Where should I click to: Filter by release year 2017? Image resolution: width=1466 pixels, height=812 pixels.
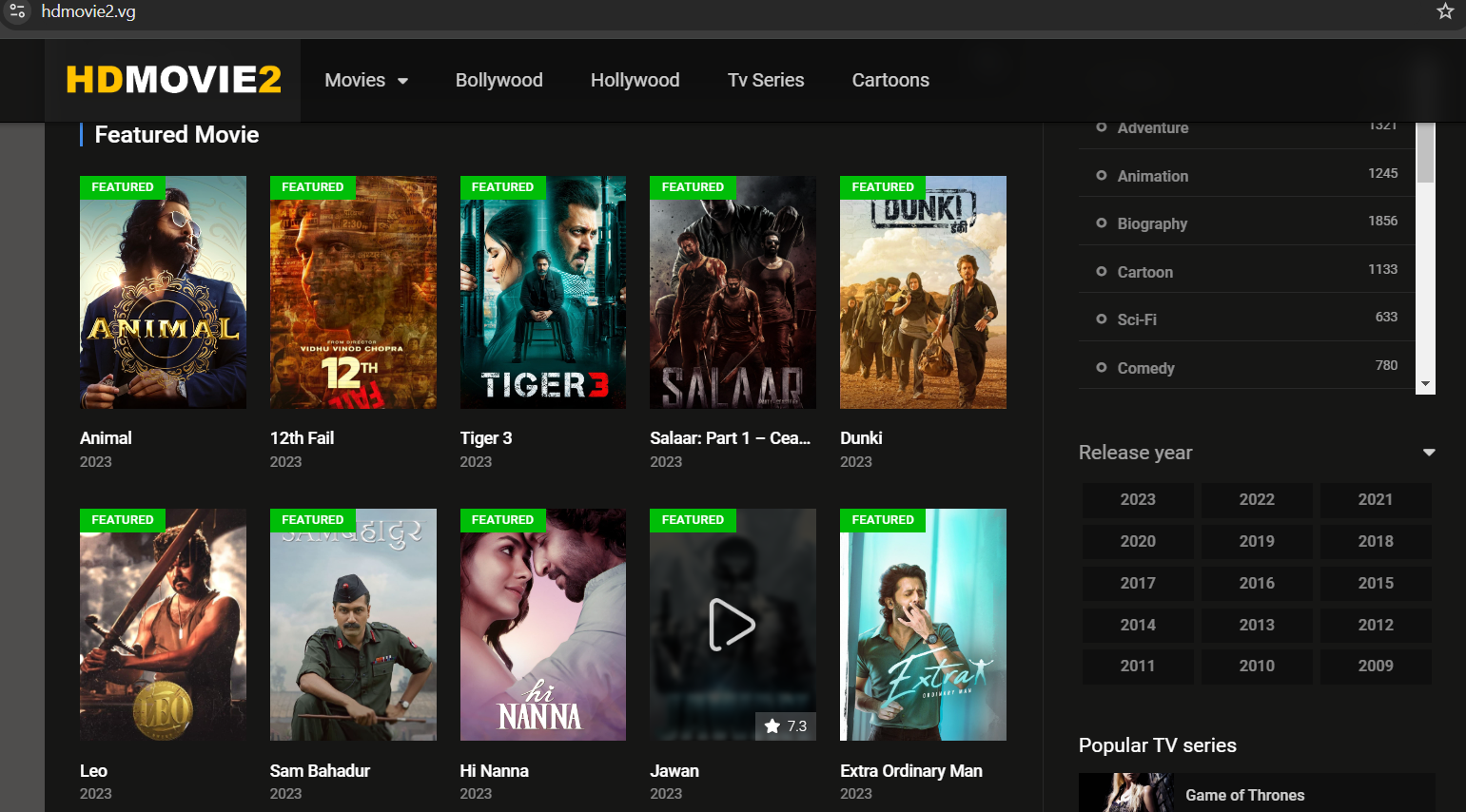pos(1138,583)
